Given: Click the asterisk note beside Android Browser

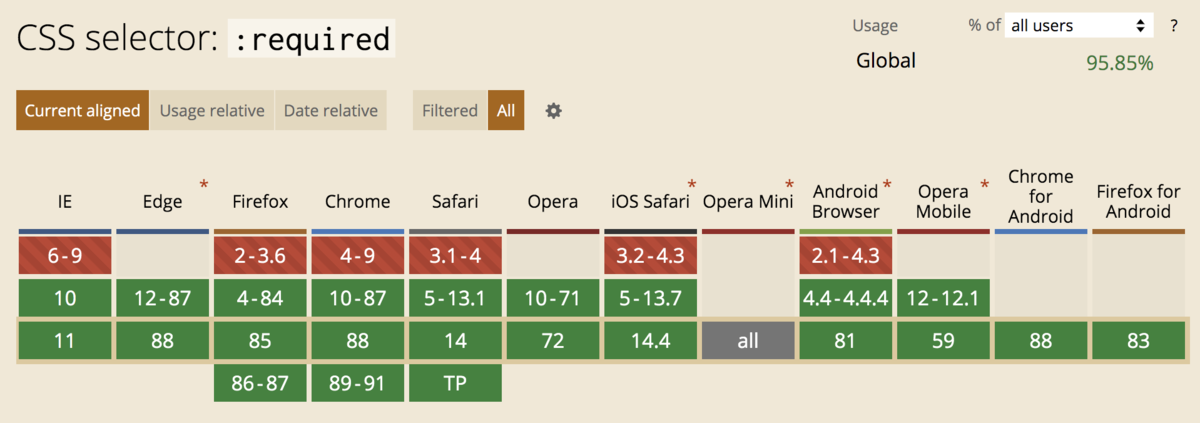Looking at the screenshot, I should pos(886,185).
